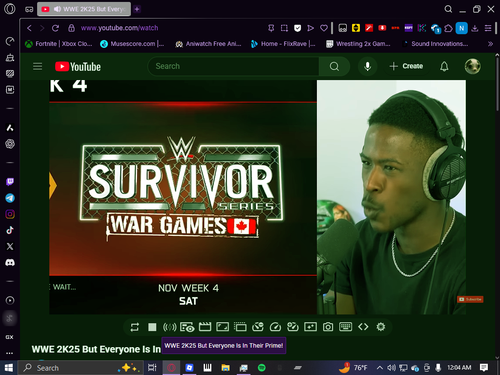Reset playback speed with gauge icon
Viewport: 500px width, 375px height.
275,327
